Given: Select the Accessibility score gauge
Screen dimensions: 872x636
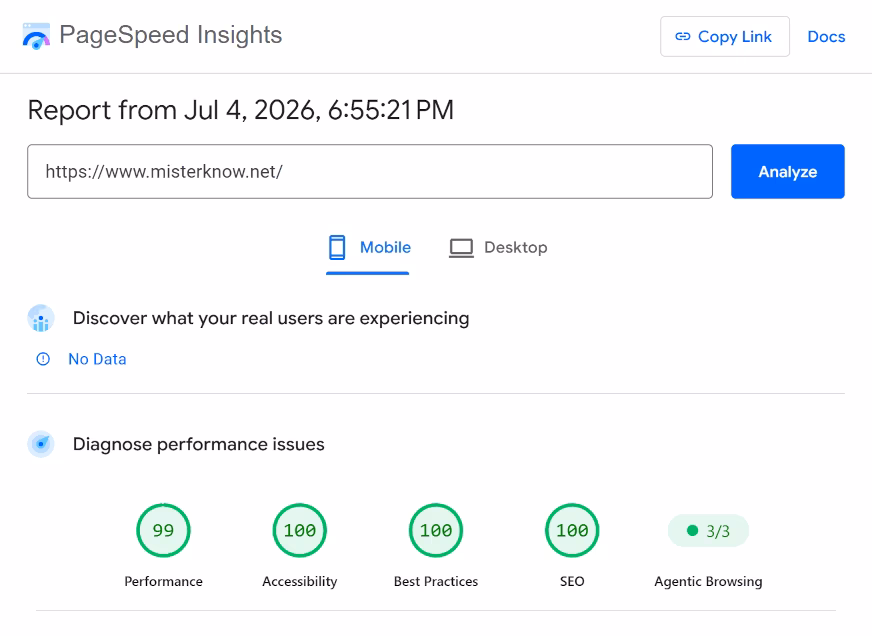Looking at the screenshot, I should pos(300,530).
